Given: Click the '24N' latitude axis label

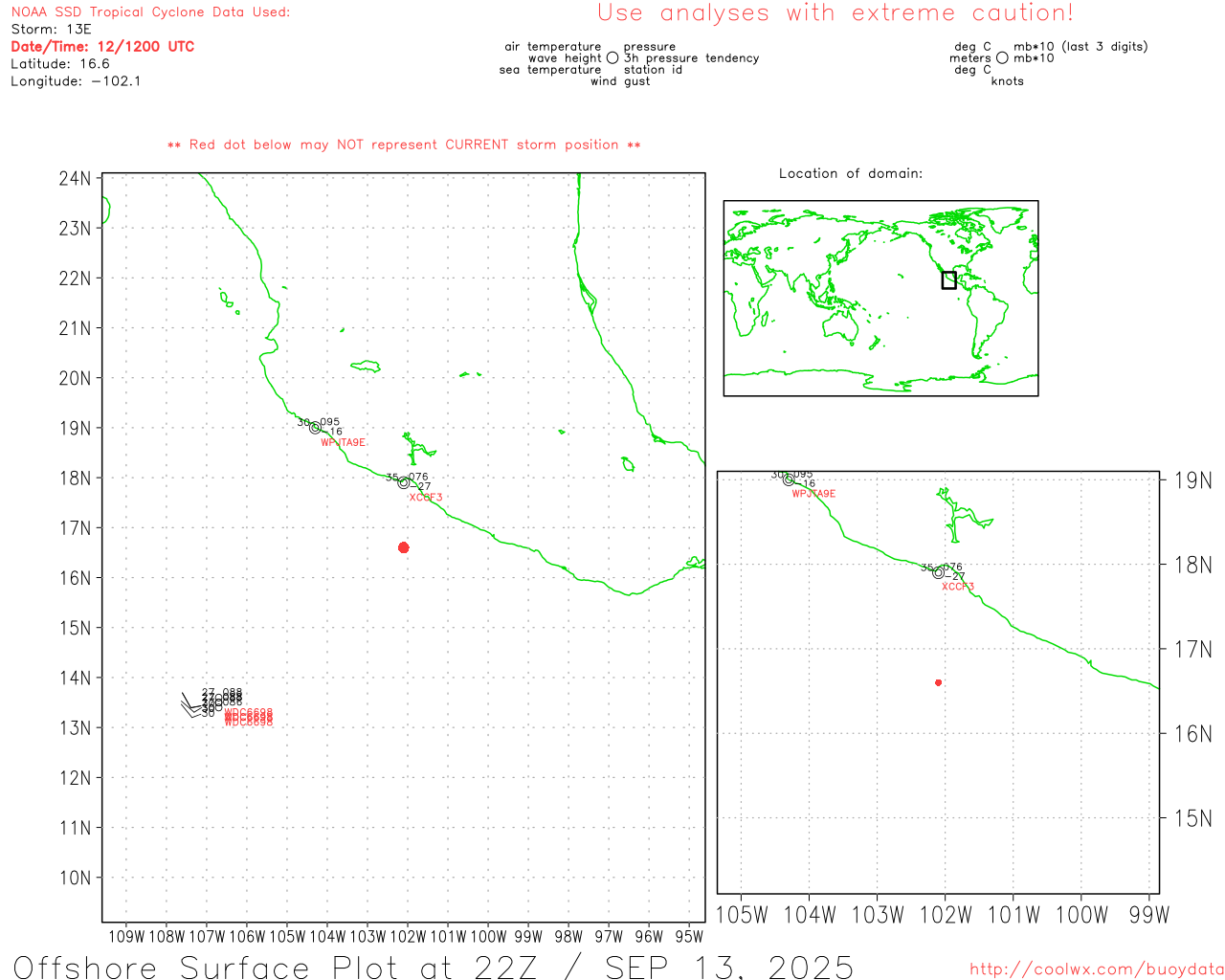Looking at the screenshot, I should tap(76, 179).
